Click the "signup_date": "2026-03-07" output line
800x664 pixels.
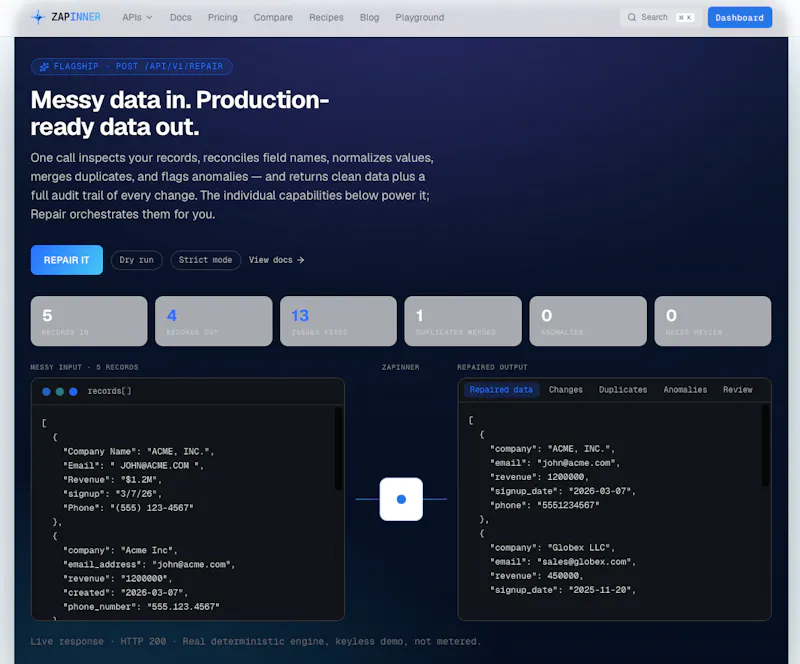[563, 491]
